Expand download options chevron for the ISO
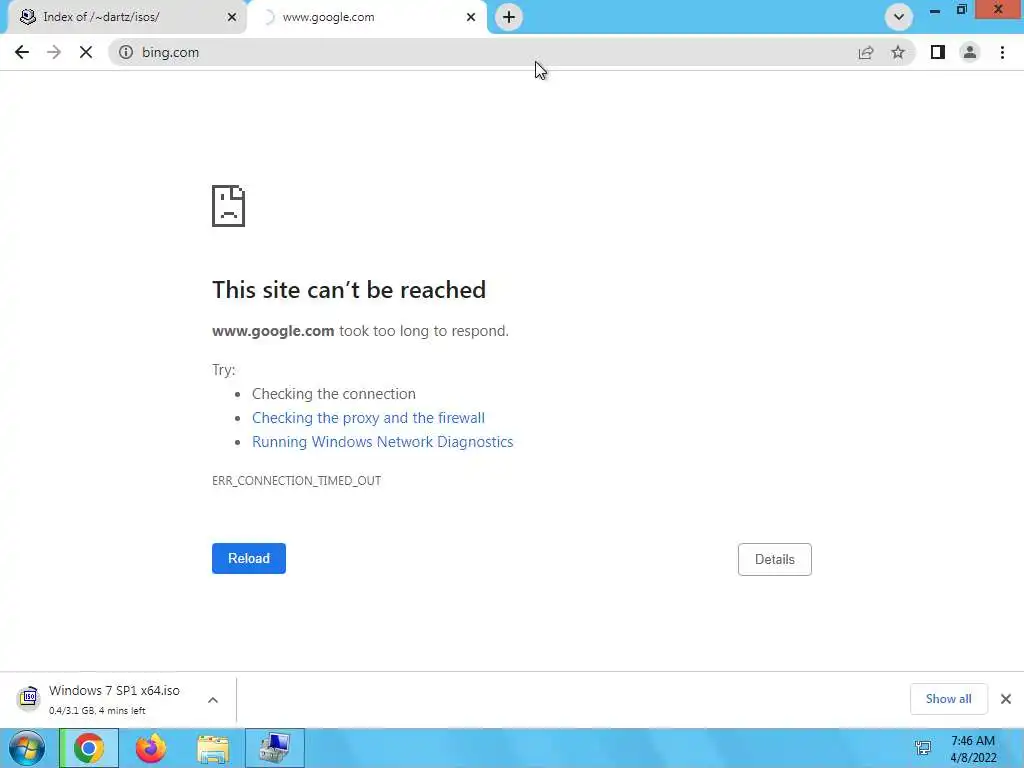1024x768 pixels. pyautogui.click(x=213, y=700)
